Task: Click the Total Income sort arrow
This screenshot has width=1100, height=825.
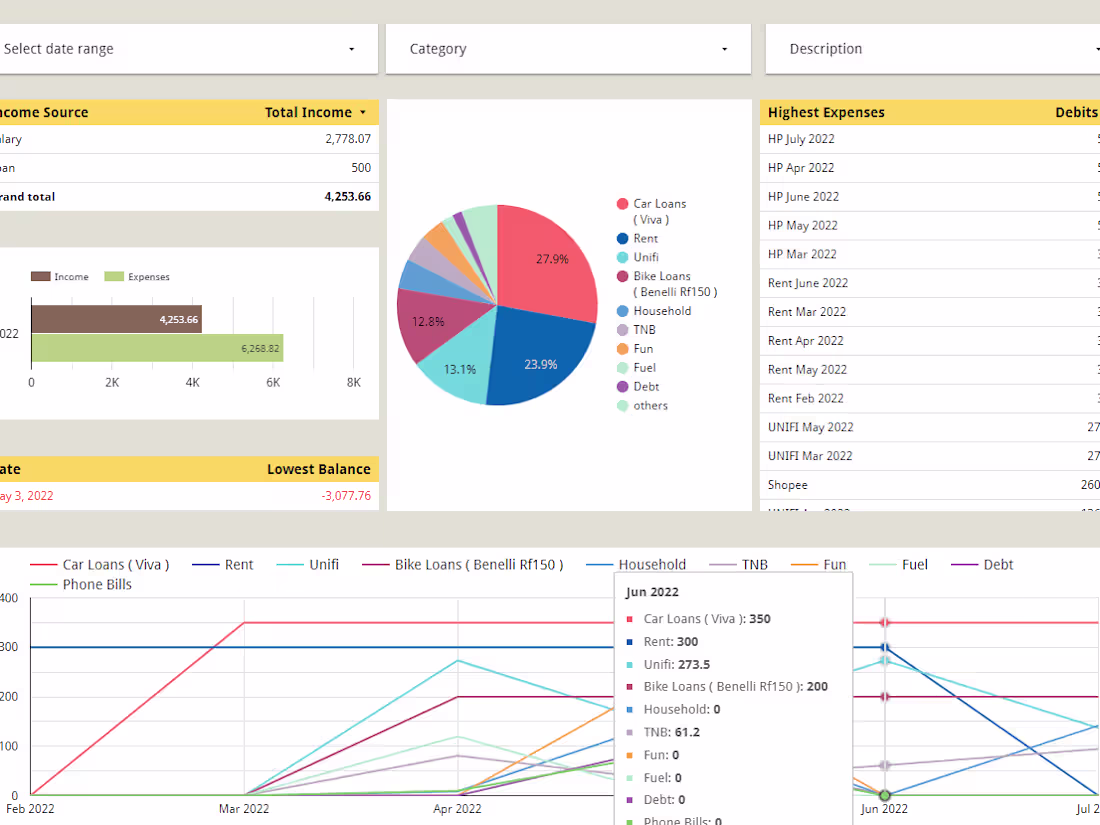Action: tap(363, 112)
